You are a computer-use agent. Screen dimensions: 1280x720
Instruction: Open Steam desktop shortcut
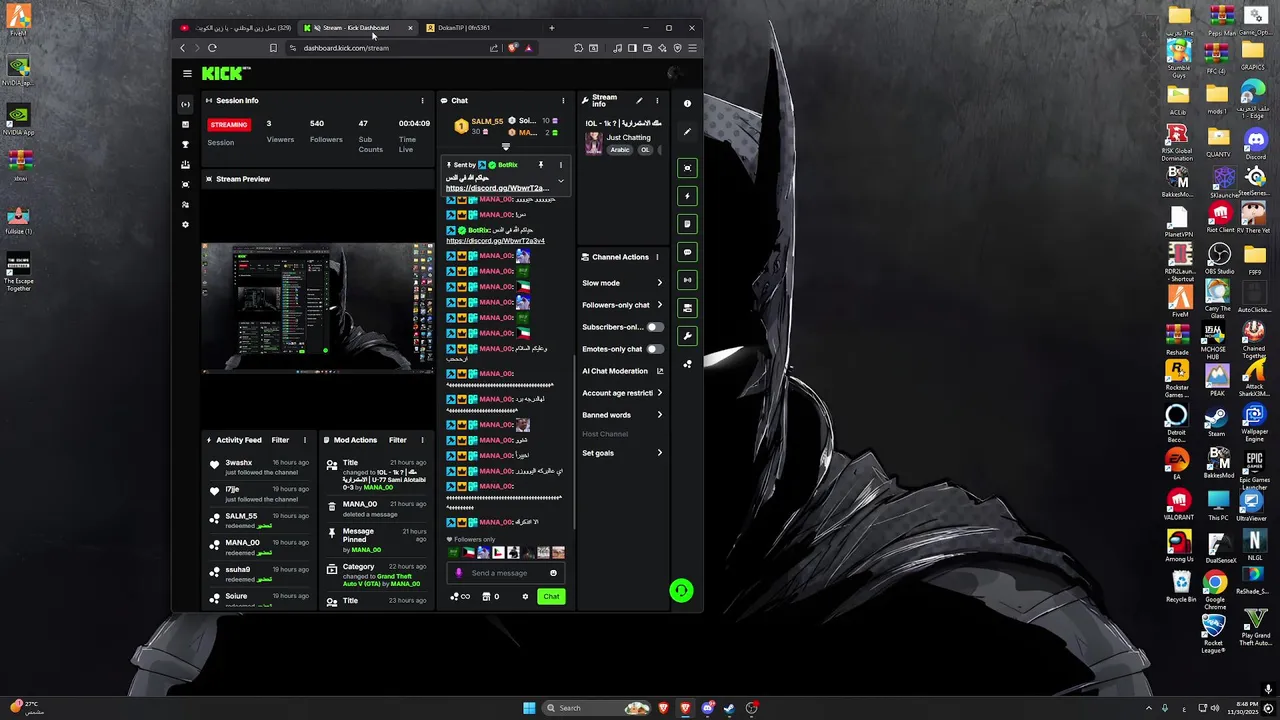tap(1216, 421)
